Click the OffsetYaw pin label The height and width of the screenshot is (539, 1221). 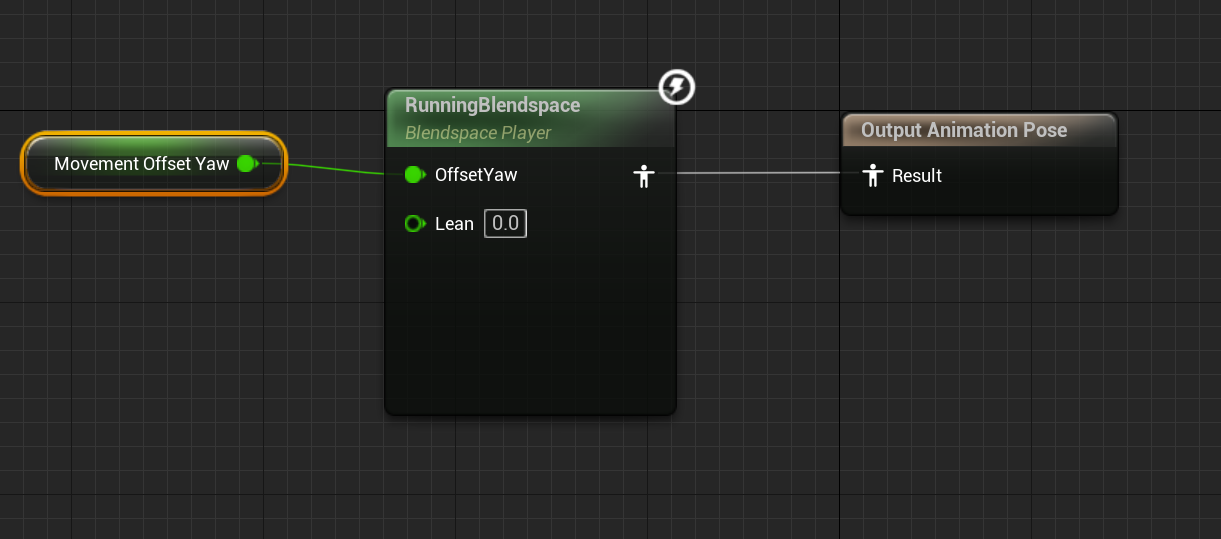pos(476,175)
